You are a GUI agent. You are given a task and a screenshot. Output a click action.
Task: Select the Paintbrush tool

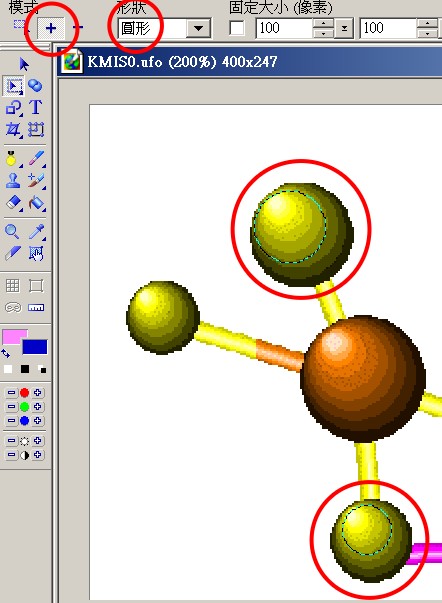point(36,158)
